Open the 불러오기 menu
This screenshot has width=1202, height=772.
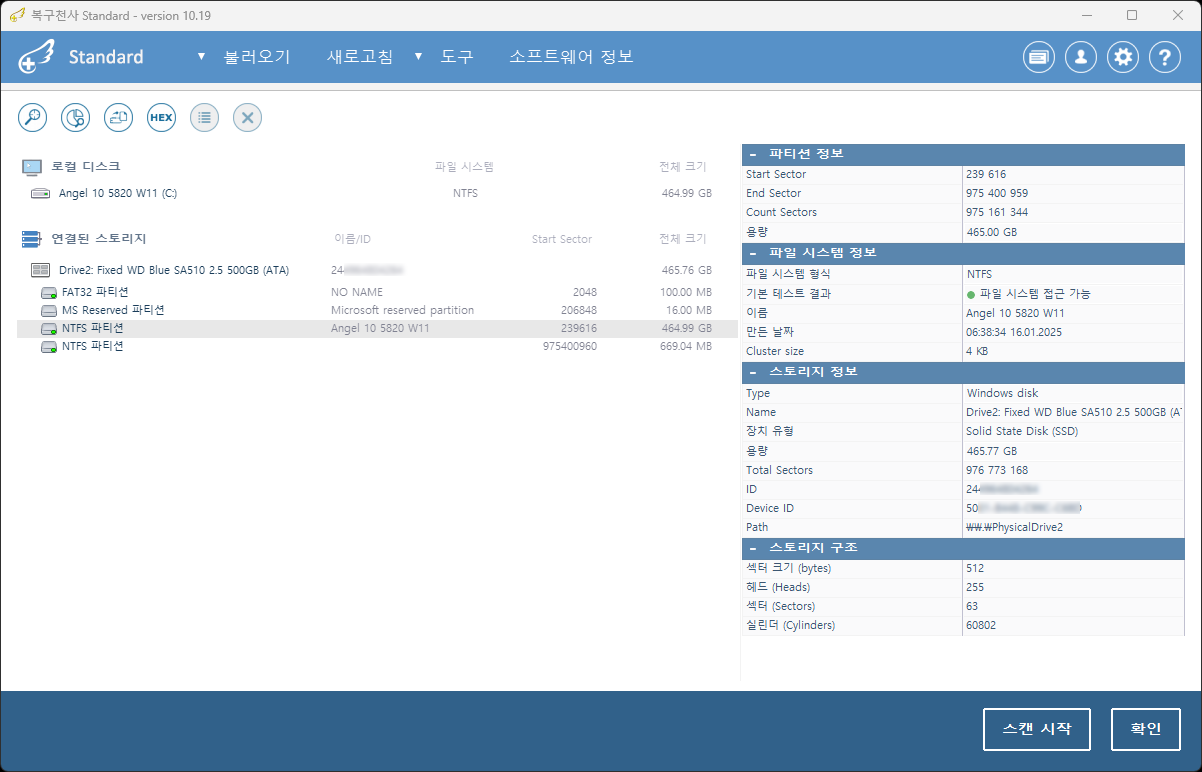(257, 57)
